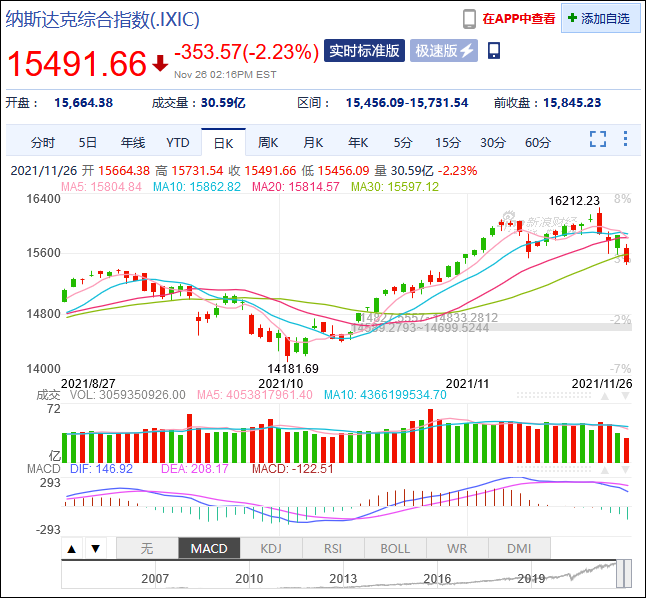Click the 16212.23 high price label

point(574,201)
